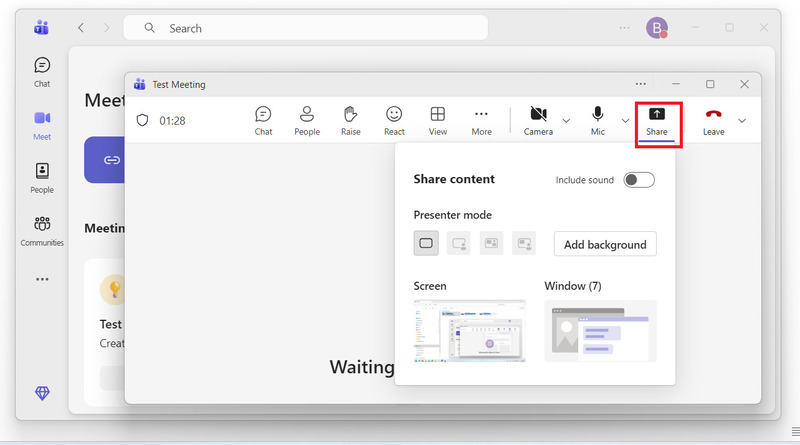Switch to the Communities tab in sidebar
Viewport: 800px width, 445px height.
pos(42,231)
